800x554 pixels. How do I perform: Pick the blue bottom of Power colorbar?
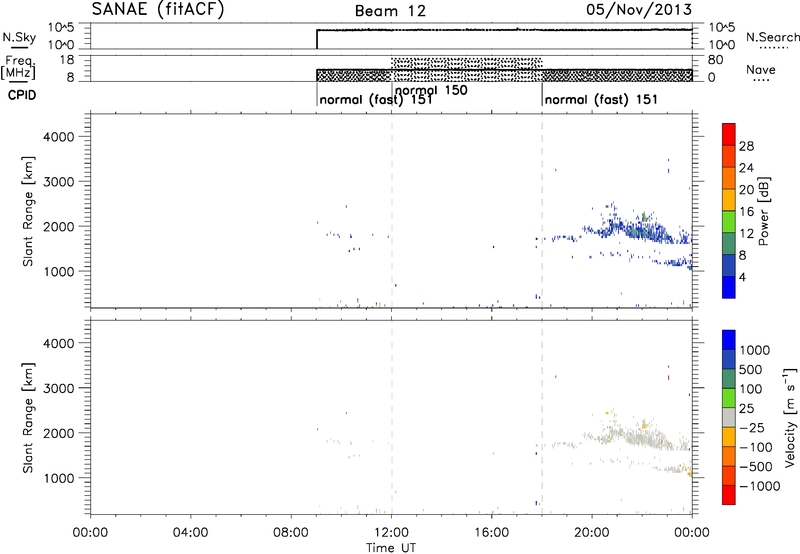tap(729, 287)
